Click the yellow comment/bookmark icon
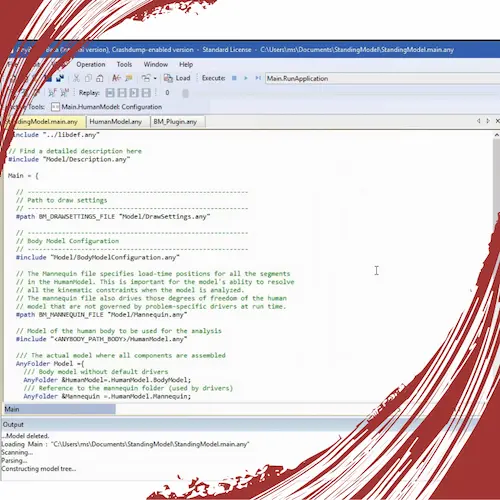Image resolution: width=500 pixels, height=500 pixels. click(129, 78)
